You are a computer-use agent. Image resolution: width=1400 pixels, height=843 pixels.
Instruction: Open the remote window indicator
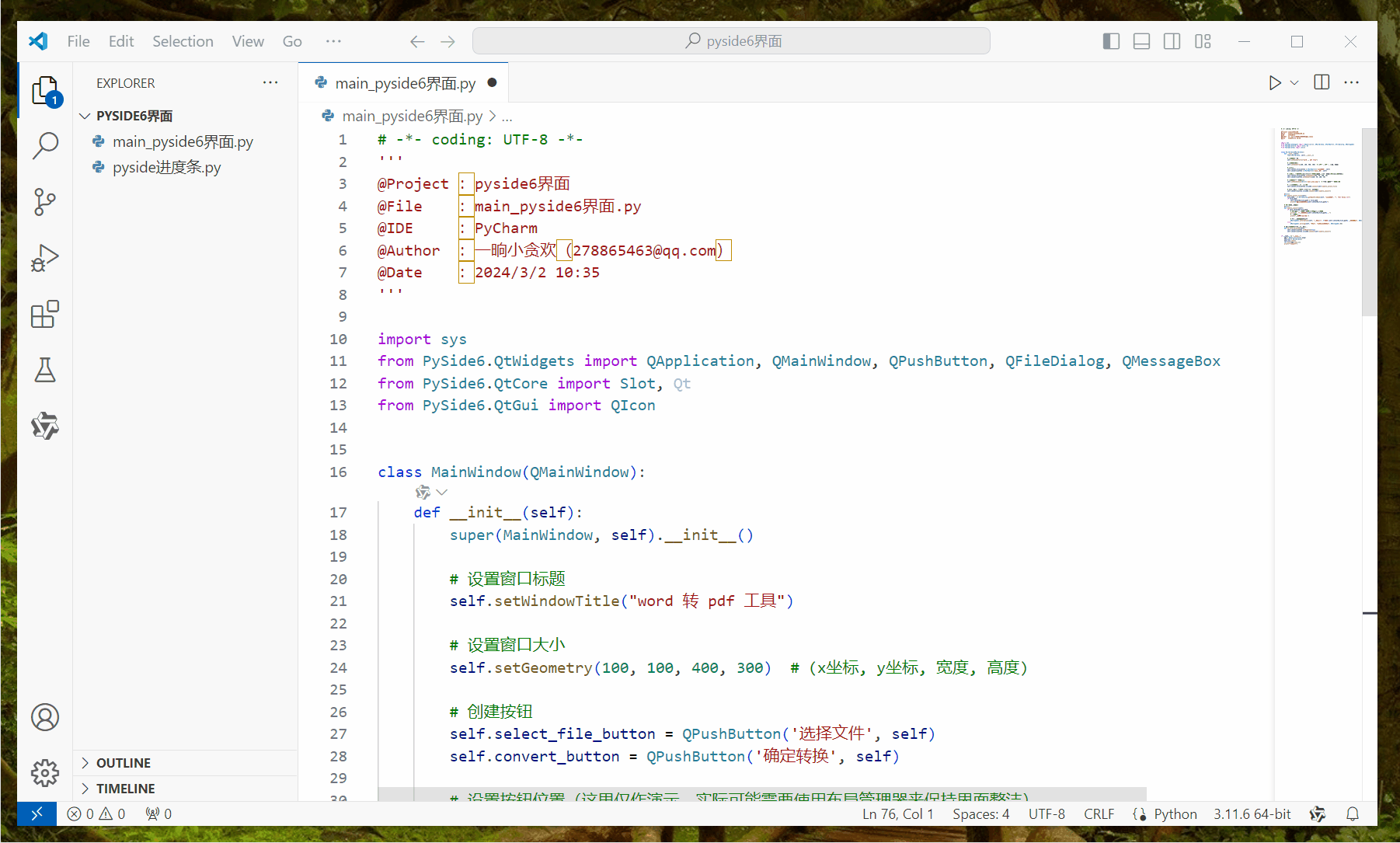coord(37,813)
